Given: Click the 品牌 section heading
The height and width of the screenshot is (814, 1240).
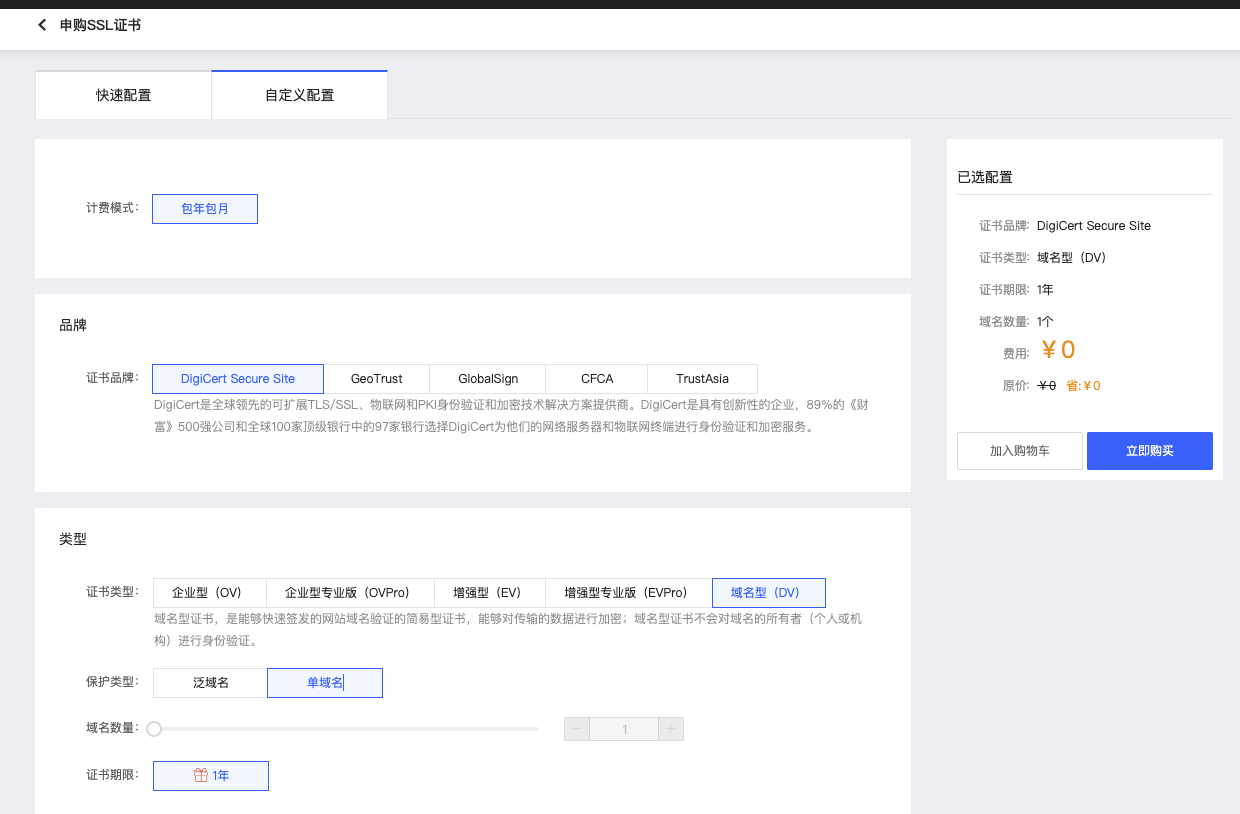Looking at the screenshot, I should (73, 325).
